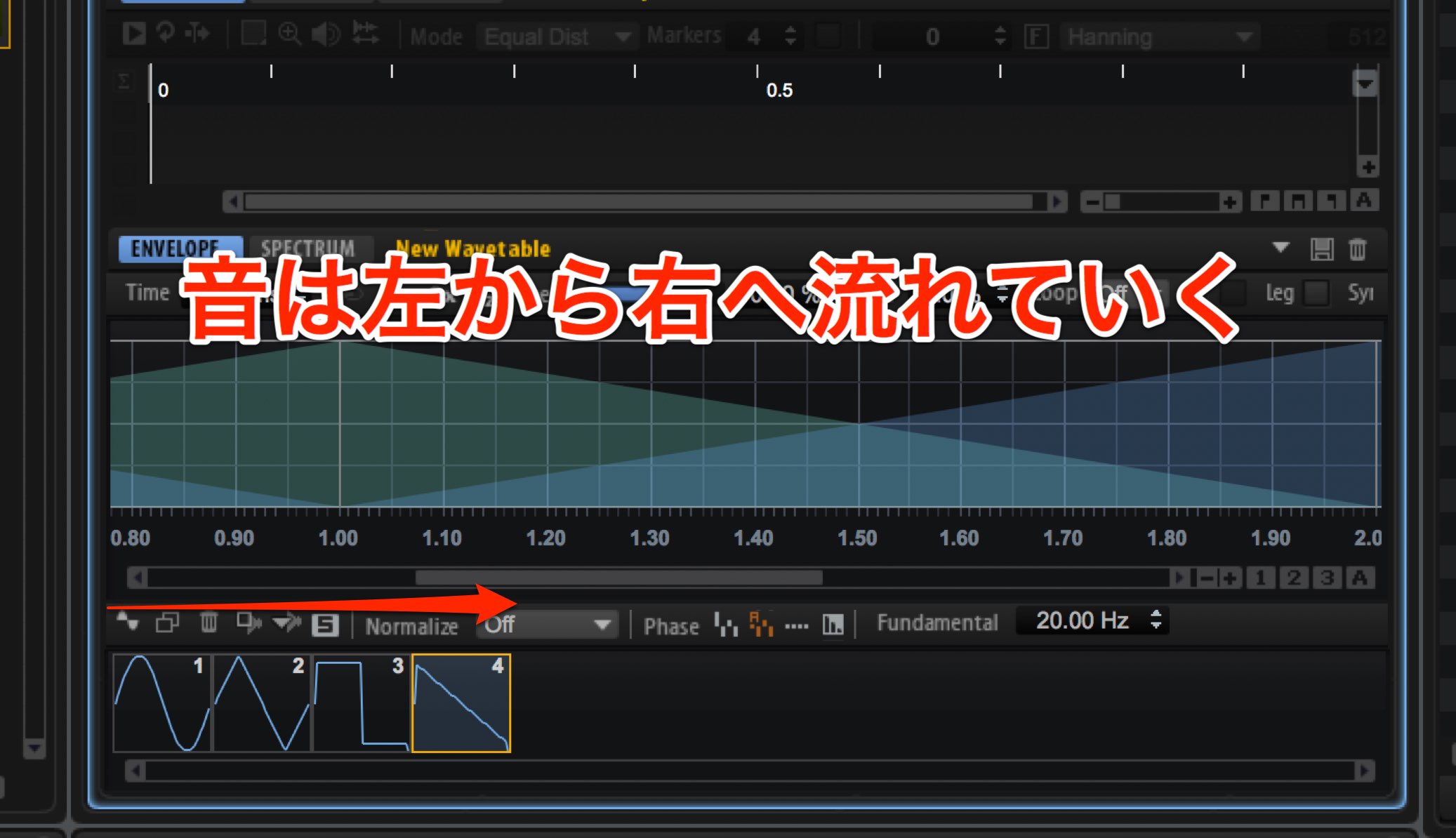This screenshot has height=838, width=1456.
Task: Click the New Wavetable name text
Action: click(x=472, y=248)
